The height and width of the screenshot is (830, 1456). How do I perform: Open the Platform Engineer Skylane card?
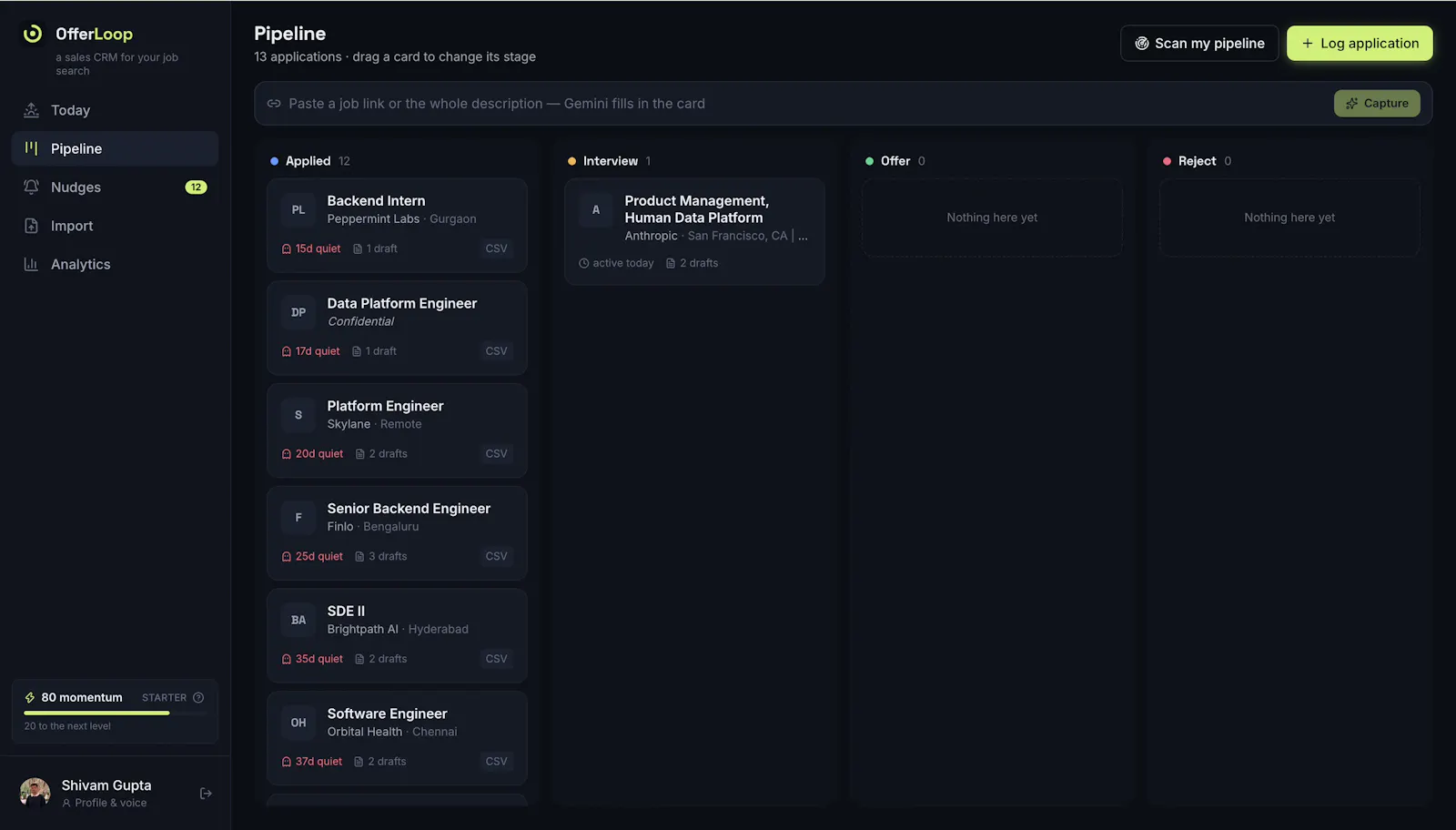pyautogui.click(x=397, y=430)
